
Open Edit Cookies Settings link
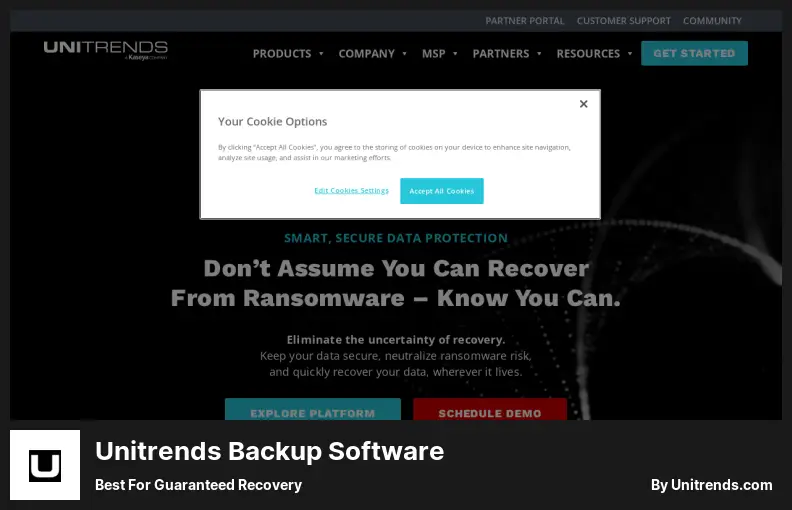coord(352,190)
